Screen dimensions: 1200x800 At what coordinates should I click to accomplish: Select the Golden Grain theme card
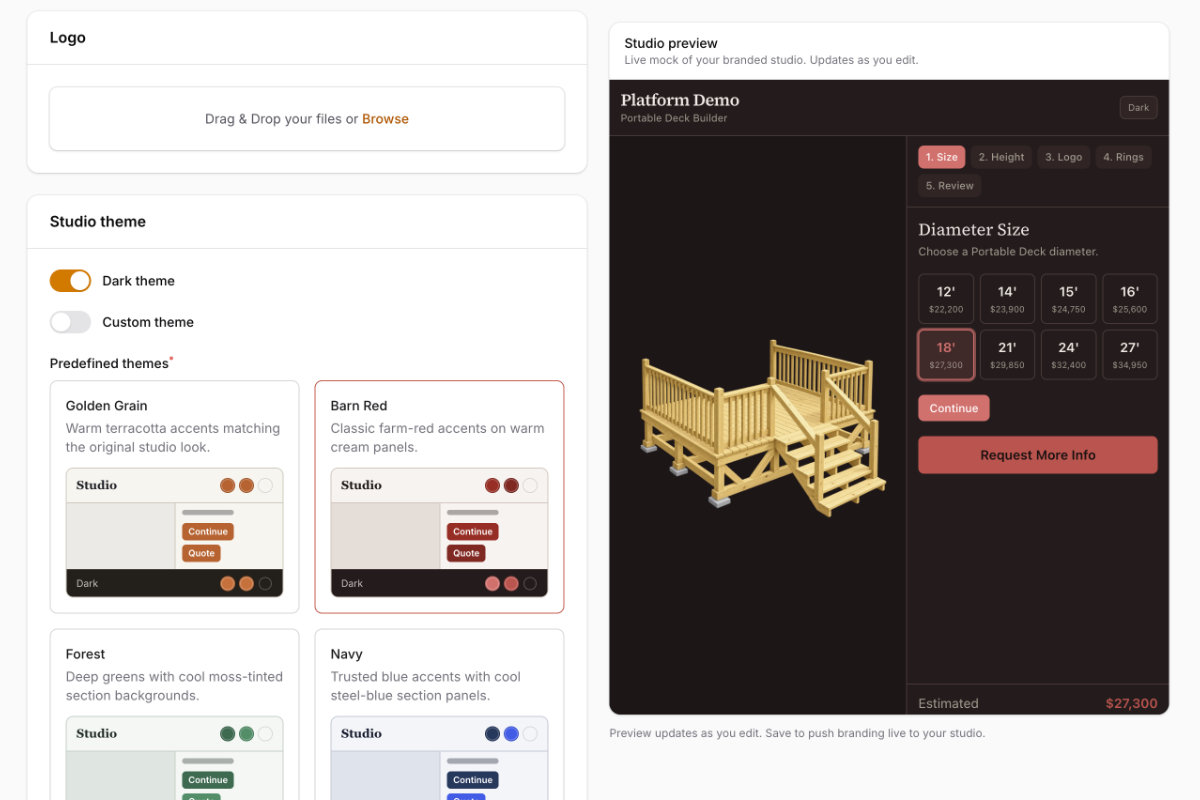coord(174,496)
